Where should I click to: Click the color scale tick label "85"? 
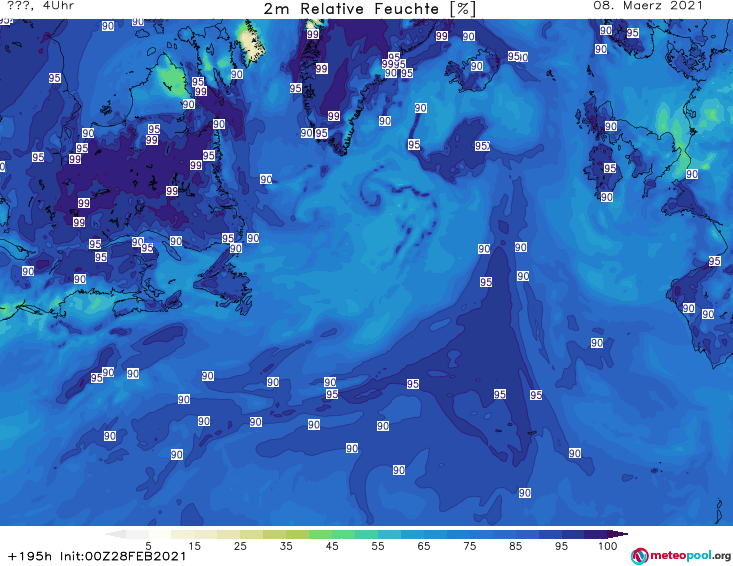pos(515,546)
